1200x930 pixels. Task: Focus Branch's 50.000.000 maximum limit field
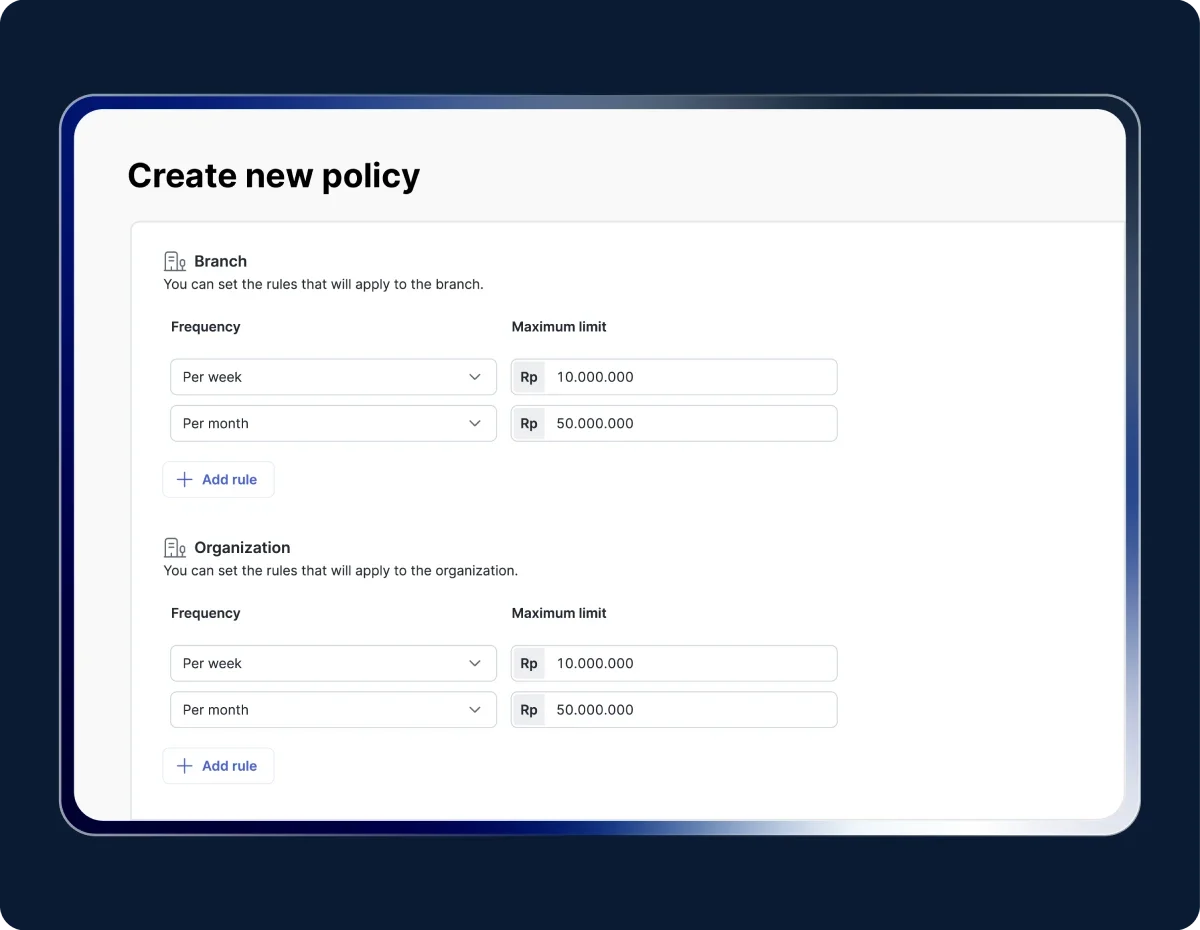coord(690,423)
